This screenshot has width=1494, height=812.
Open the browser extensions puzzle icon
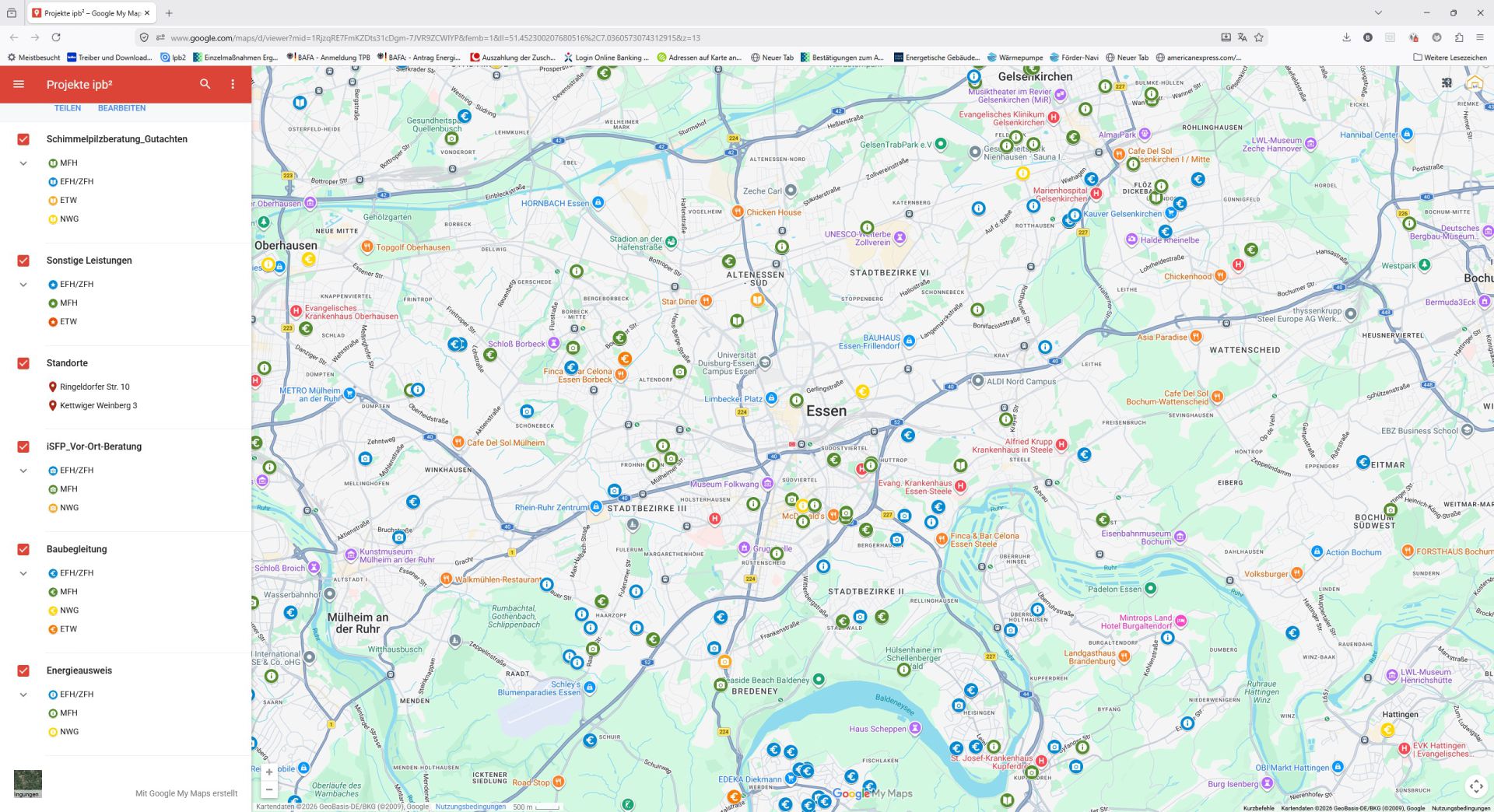click(1459, 37)
